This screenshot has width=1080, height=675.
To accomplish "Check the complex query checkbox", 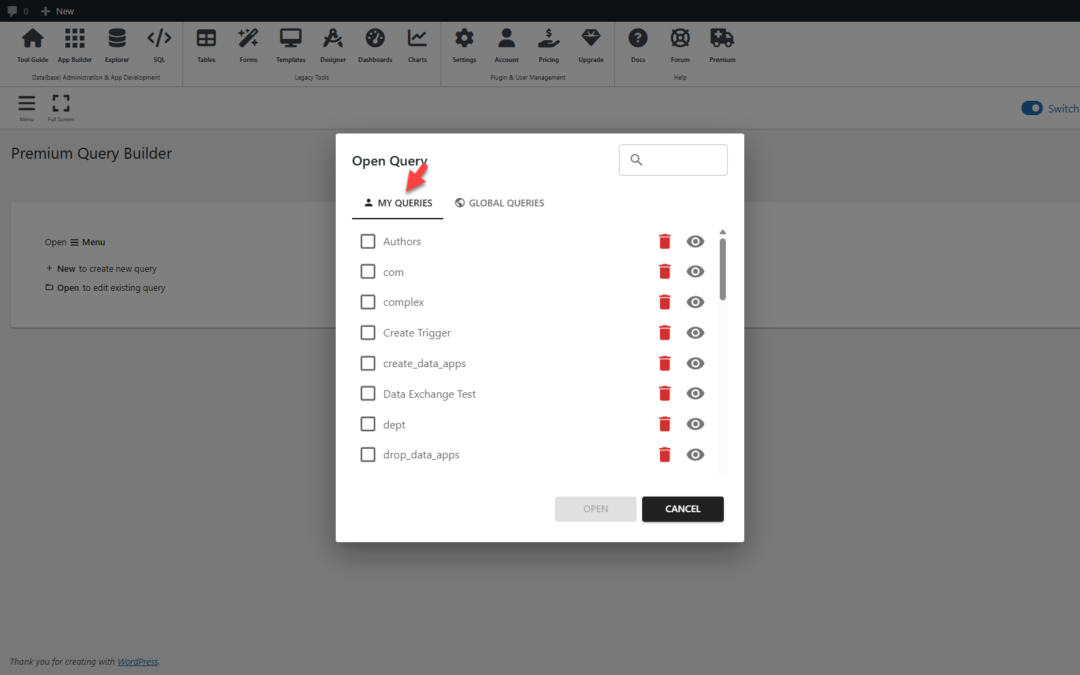I will pos(368,302).
